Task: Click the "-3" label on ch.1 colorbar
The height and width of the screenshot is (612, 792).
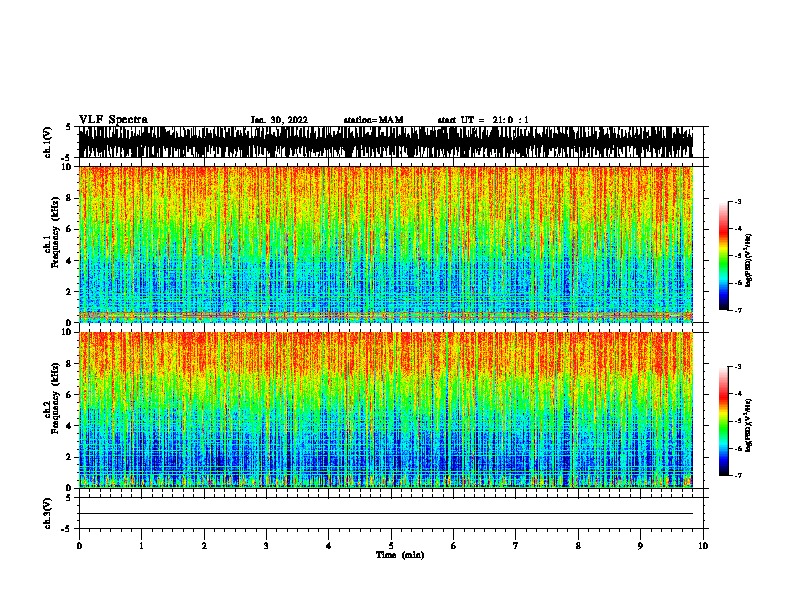Action: pos(738,201)
